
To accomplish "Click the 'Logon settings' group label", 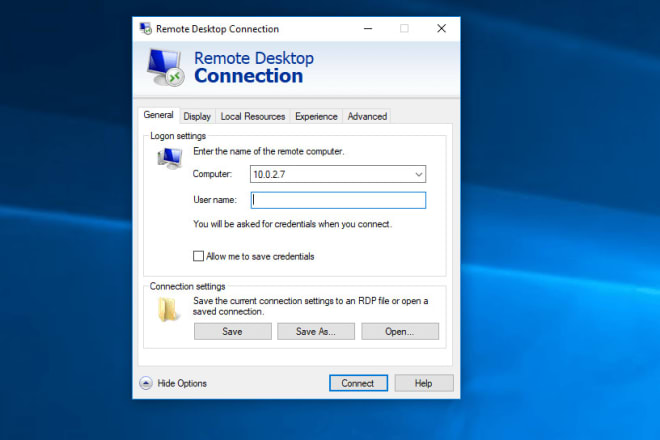I will click(x=178, y=136).
